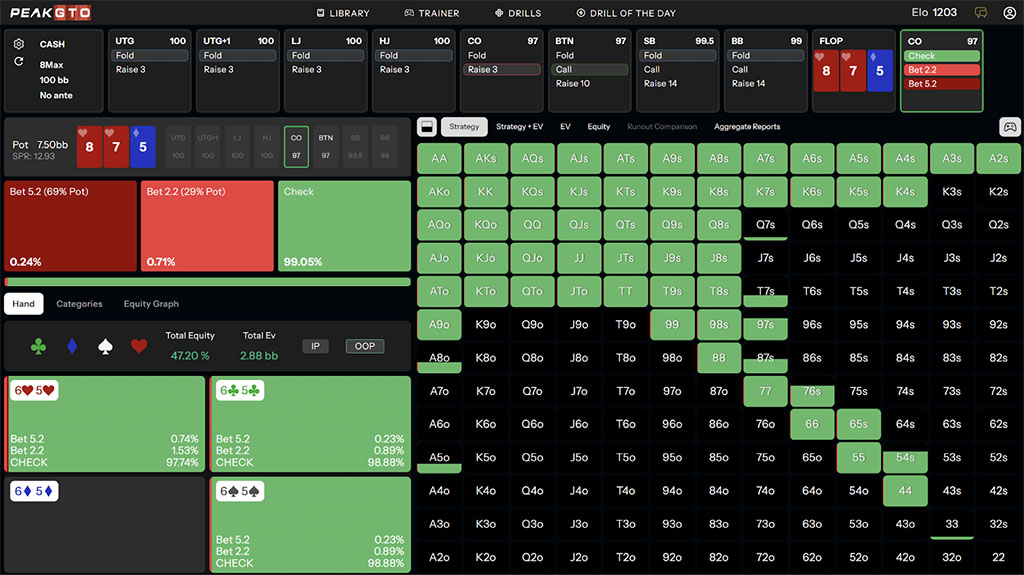The height and width of the screenshot is (575, 1024).
Task: Filter by the white spade suit icon
Action: [x=105, y=346]
